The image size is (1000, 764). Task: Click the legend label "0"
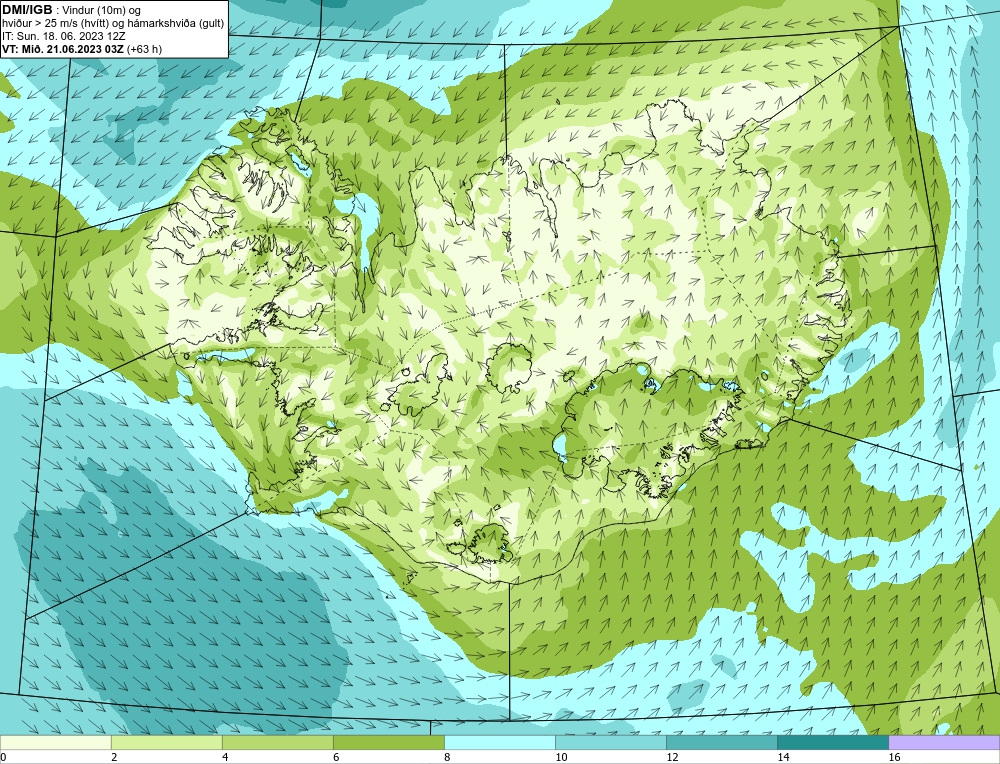[3, 757]
